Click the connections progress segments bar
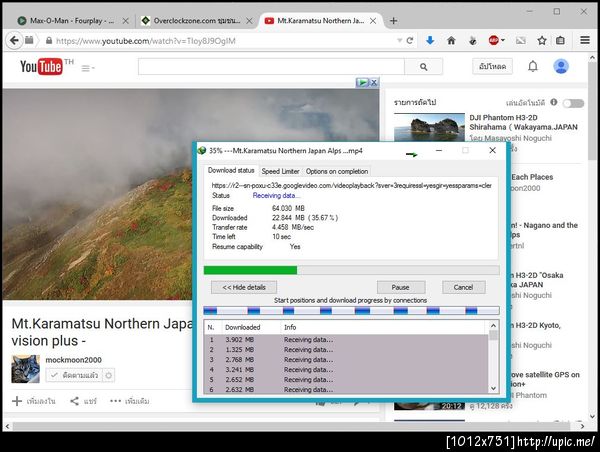The image size is (600, 452). tap(351, 310)
